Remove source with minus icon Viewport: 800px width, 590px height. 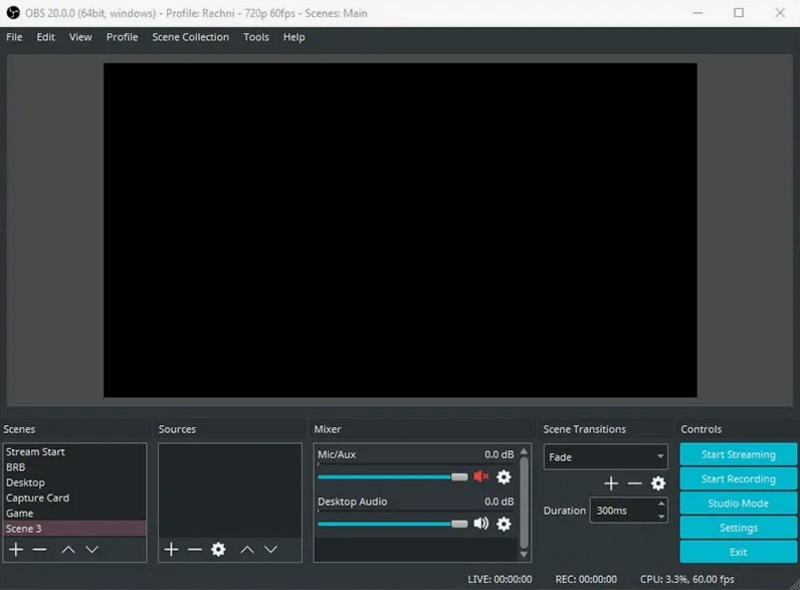(x=195, y=549)
